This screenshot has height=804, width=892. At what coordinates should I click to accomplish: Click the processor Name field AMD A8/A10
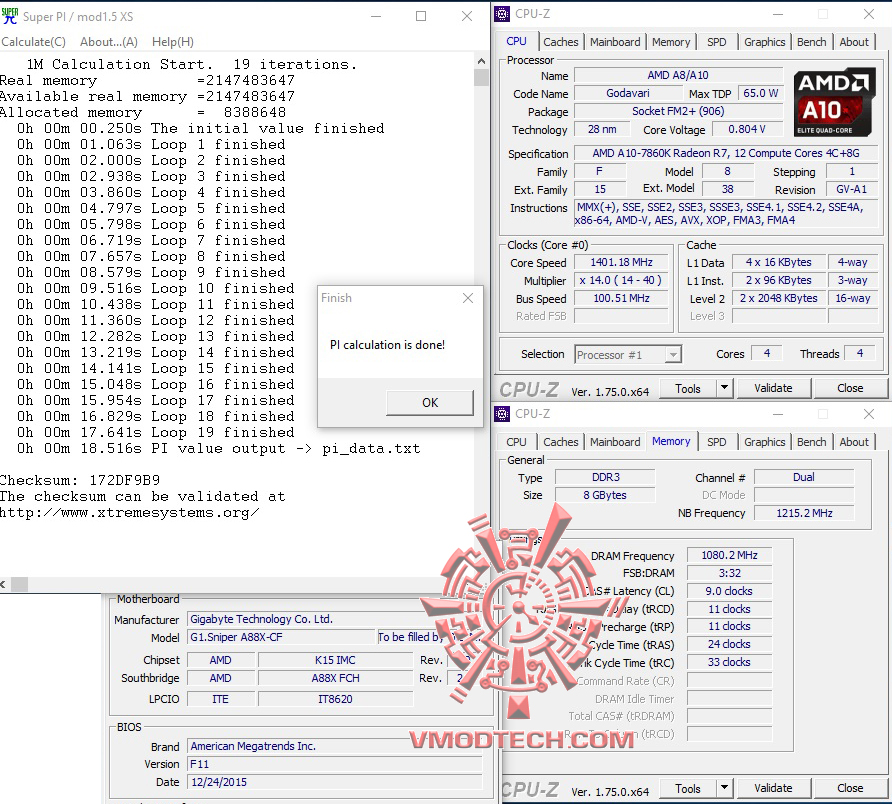point(678,75)
